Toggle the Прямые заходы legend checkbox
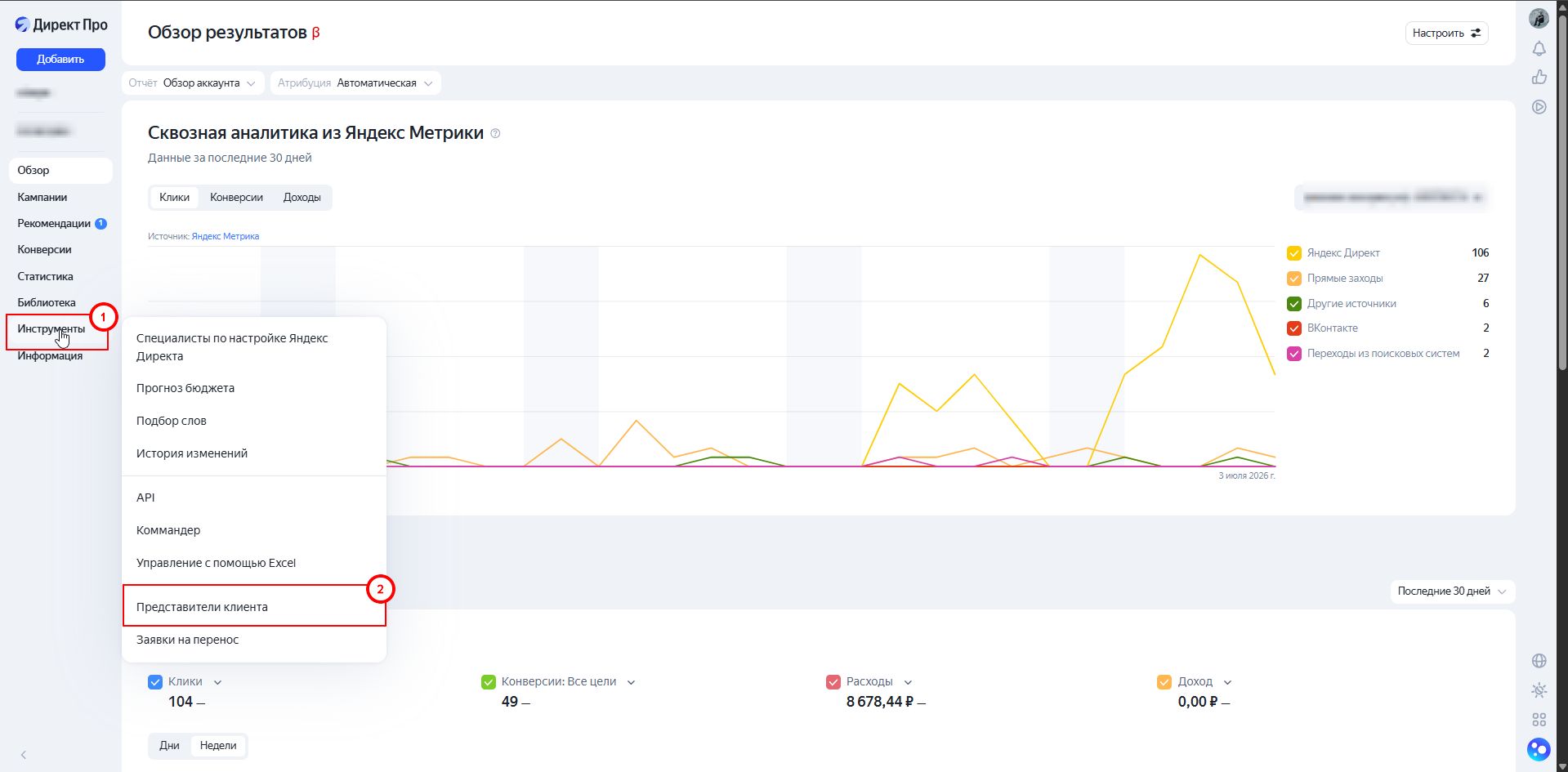This screenshot has width=1568, height=772. click(x=1294, y=279)
